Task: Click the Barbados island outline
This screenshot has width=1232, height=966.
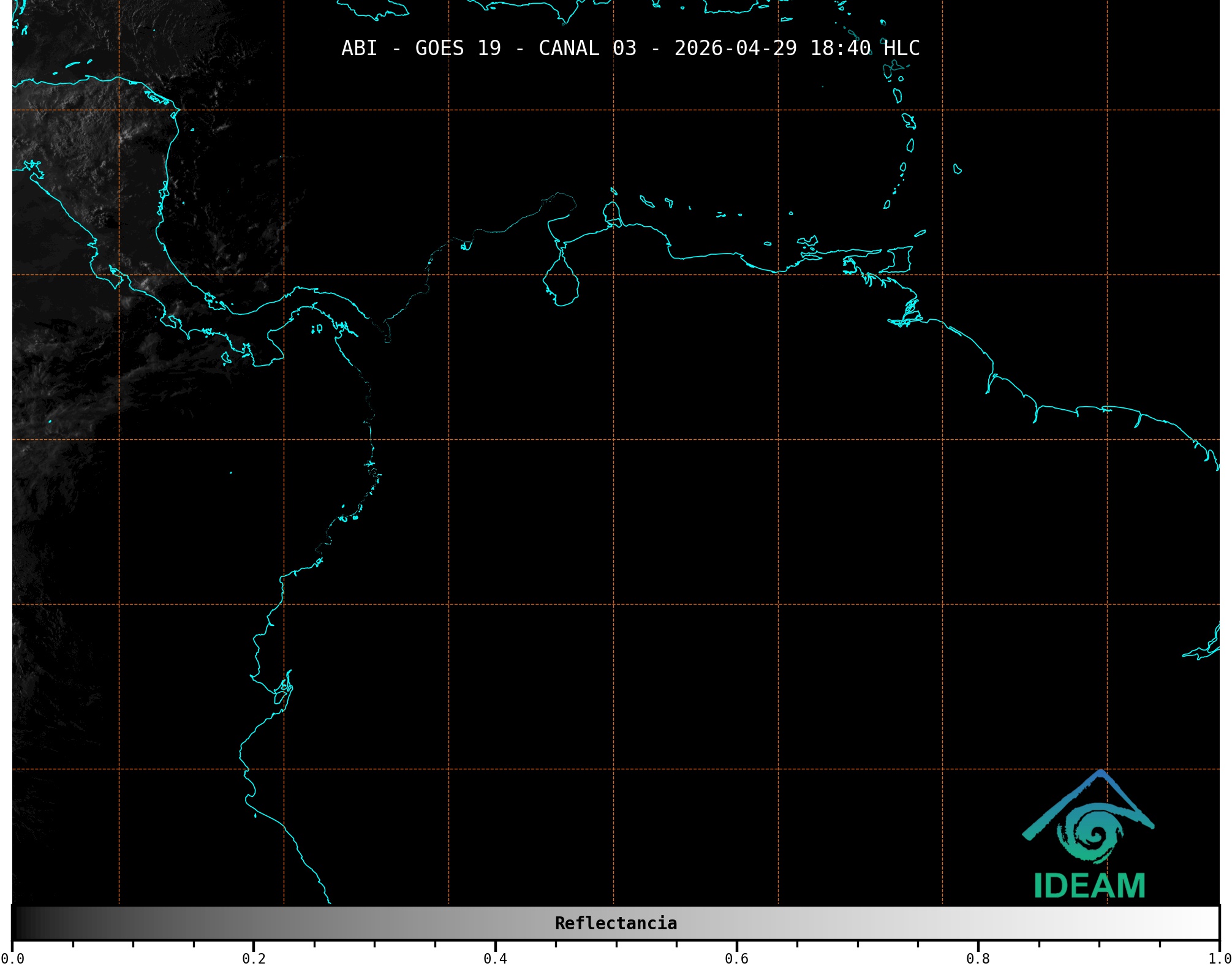Action: coord(957,169)
